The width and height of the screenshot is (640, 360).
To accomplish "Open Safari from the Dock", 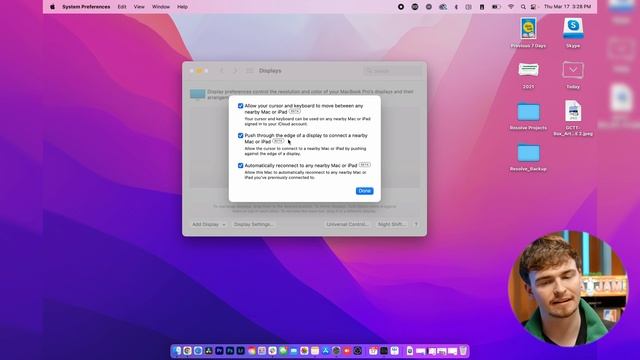I will [198, 351].
